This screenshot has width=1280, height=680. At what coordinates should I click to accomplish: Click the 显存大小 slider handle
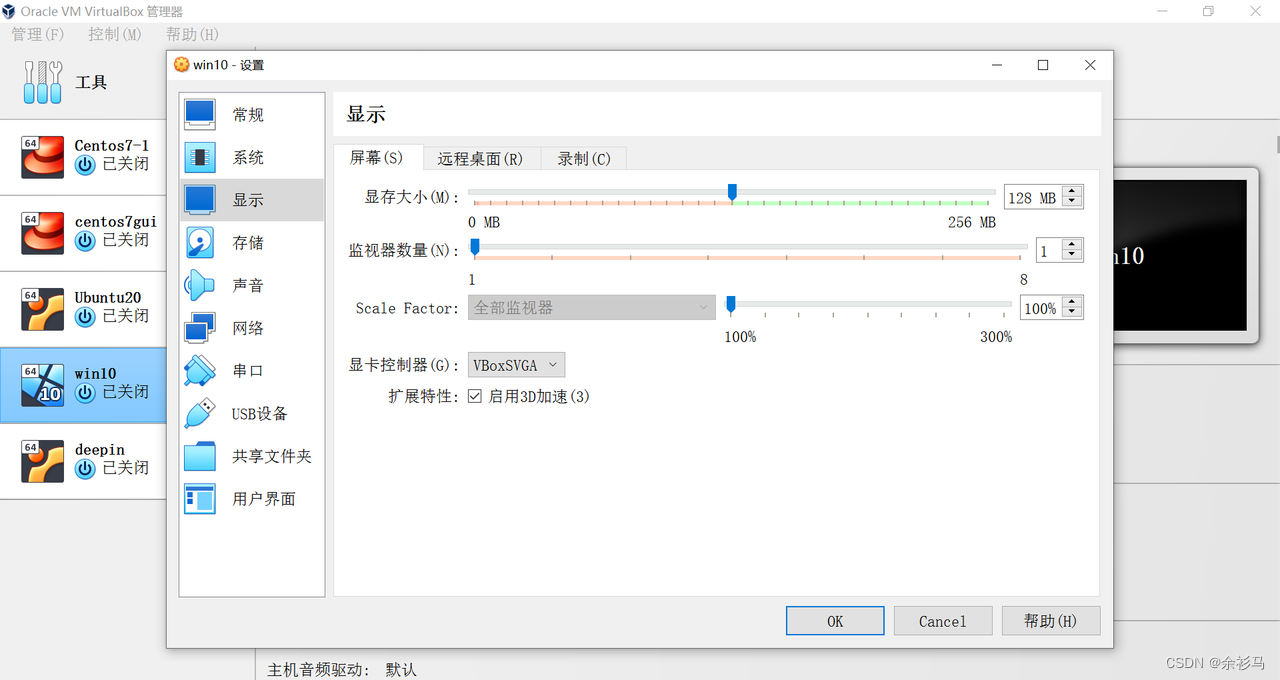coord(732,192)
